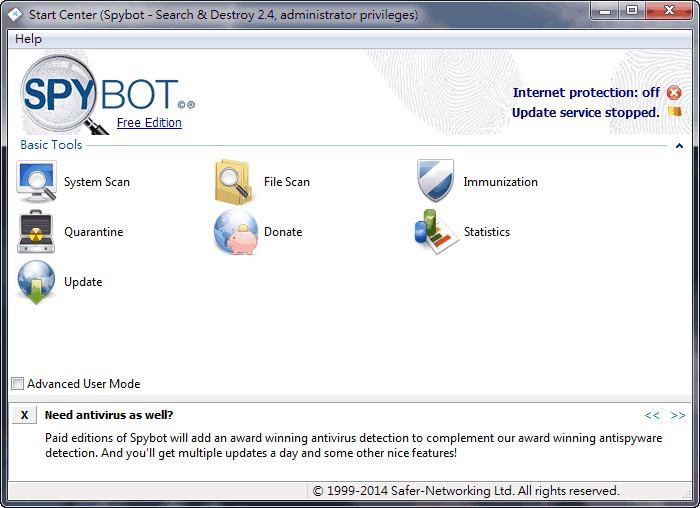Click the yellow Update service status icon
This screenshot has height=508, width=700.
[675, 111]
